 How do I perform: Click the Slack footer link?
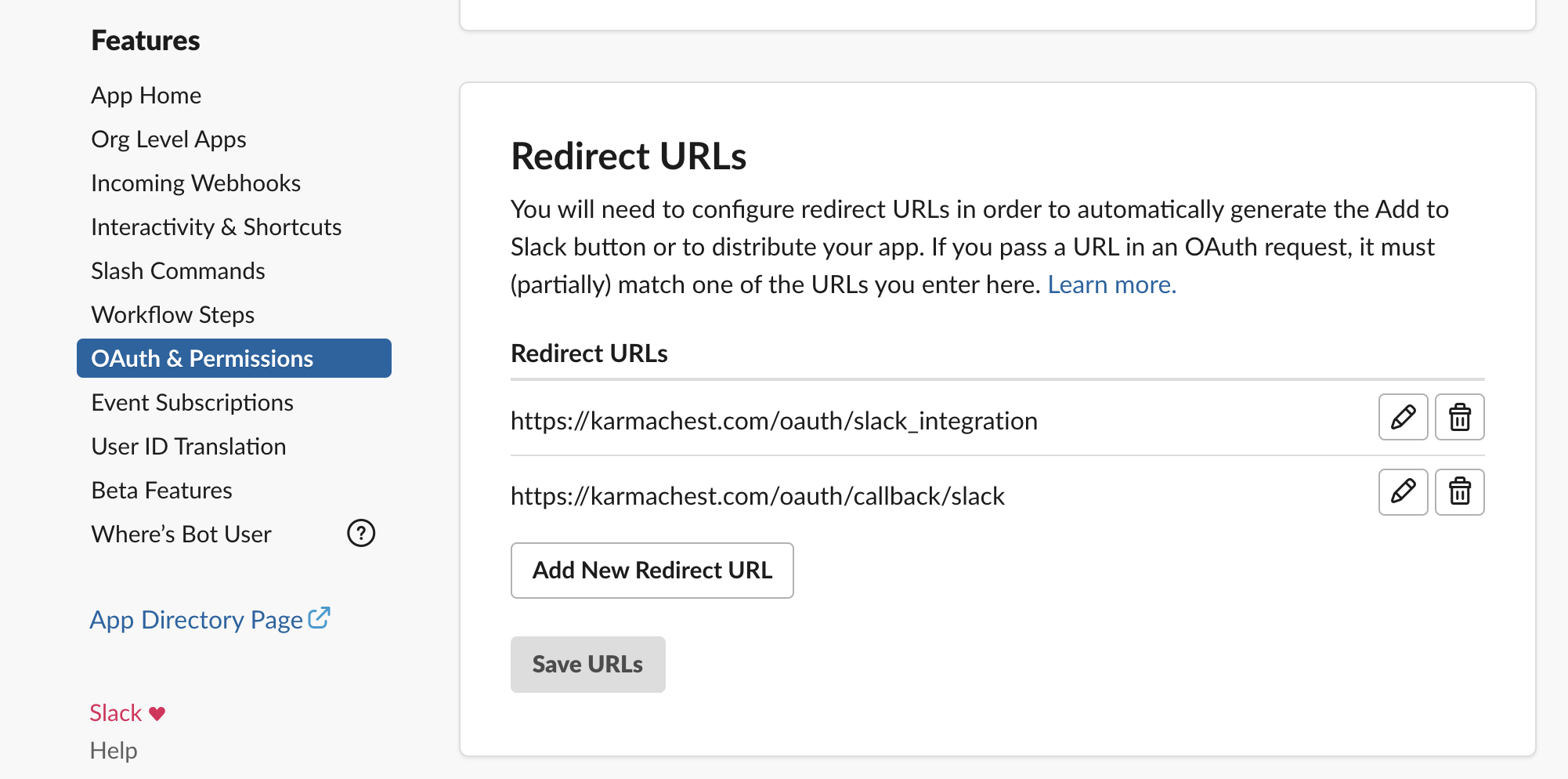pos(116,713)
